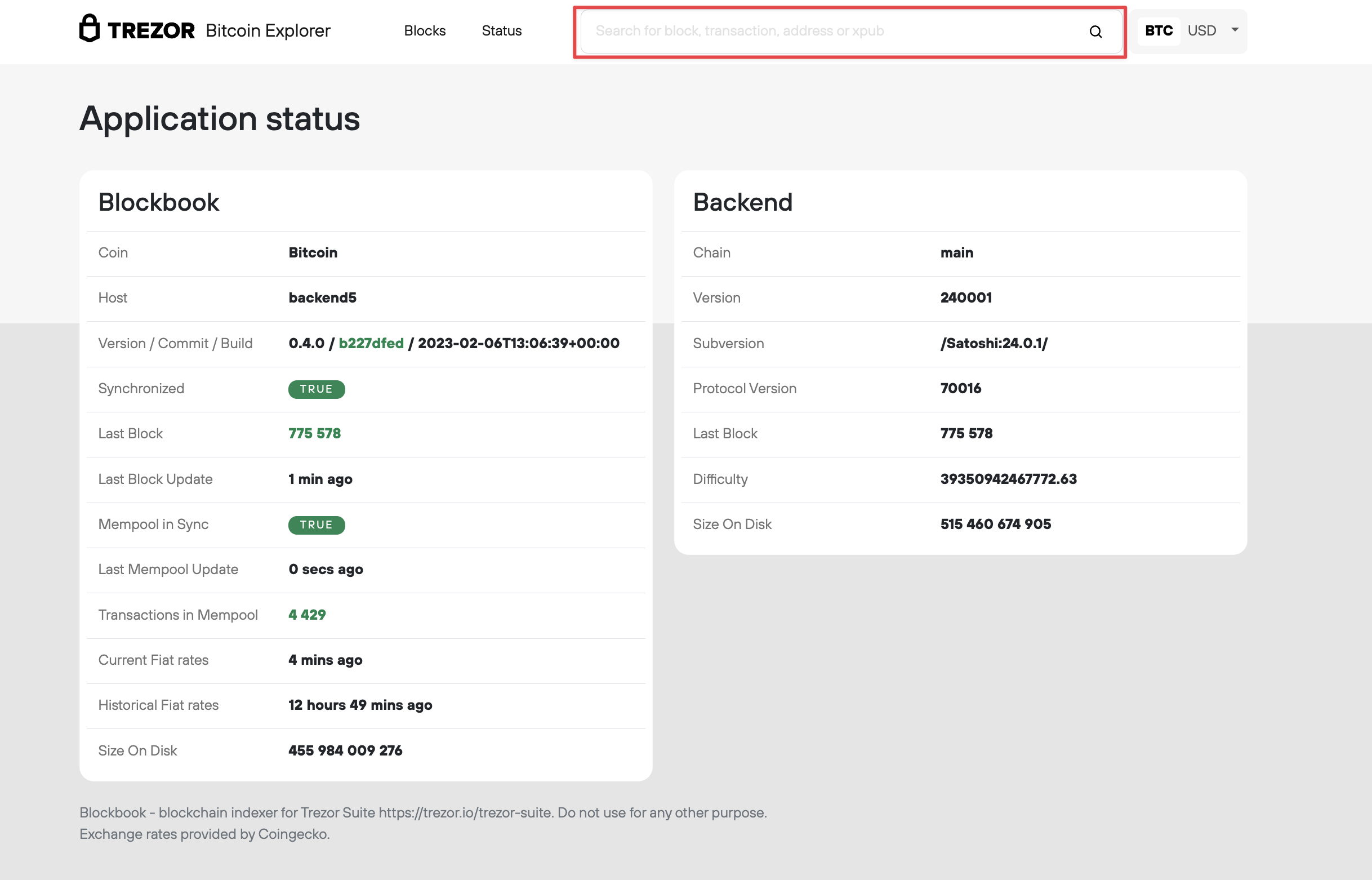Open the Status menu item
This screenshot has width=1372, height=880.
(x=501, y=31)
